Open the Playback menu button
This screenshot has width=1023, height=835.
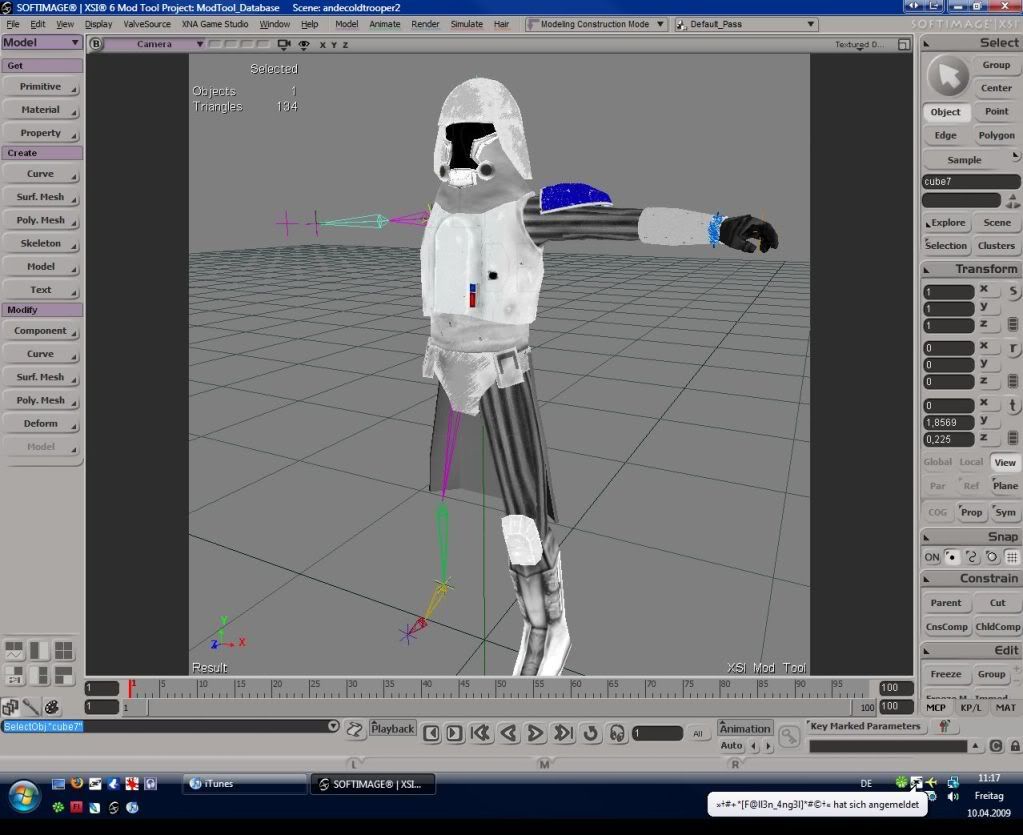pos(392,729)
